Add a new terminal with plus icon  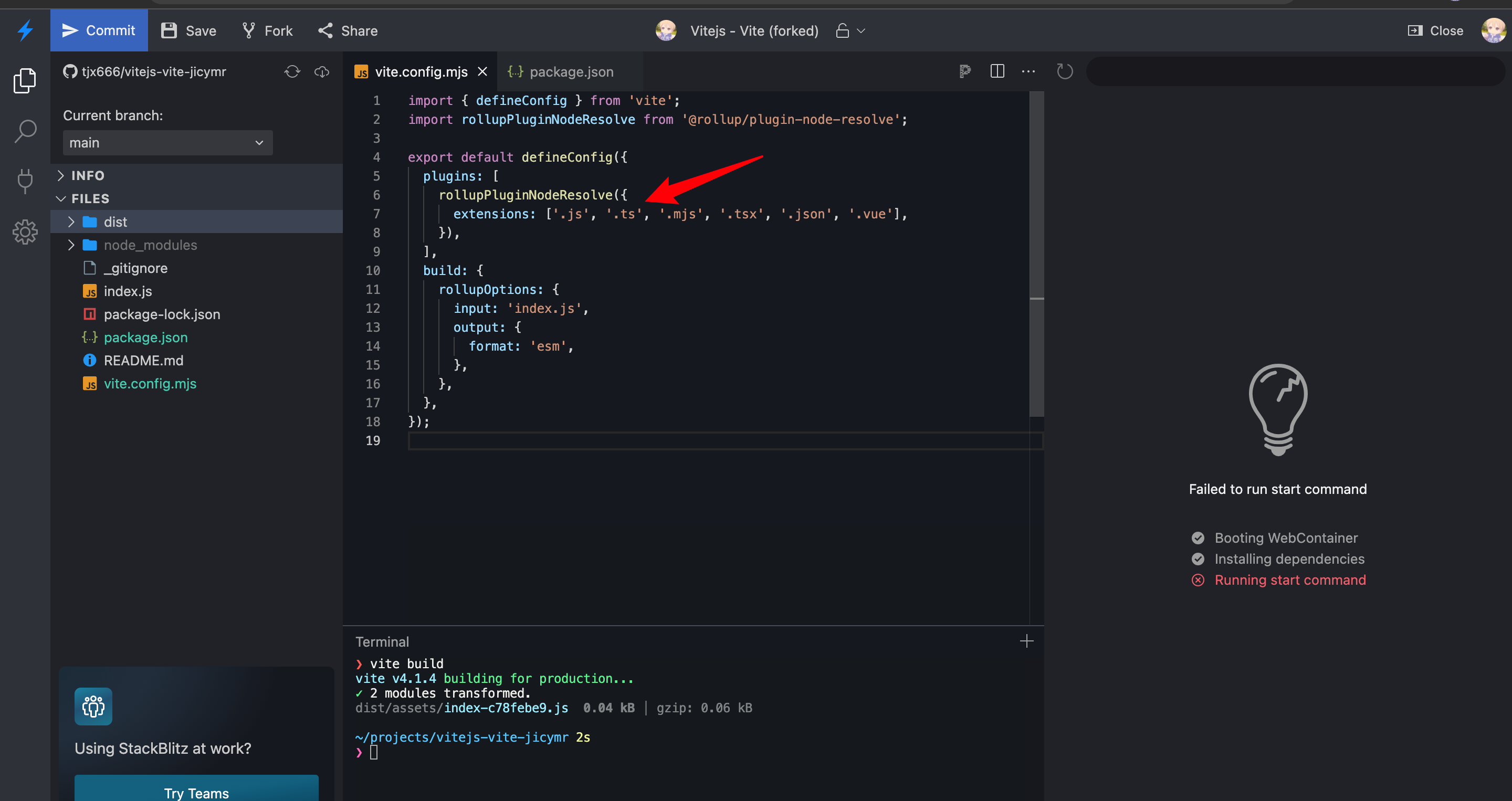pos(1026,641)
